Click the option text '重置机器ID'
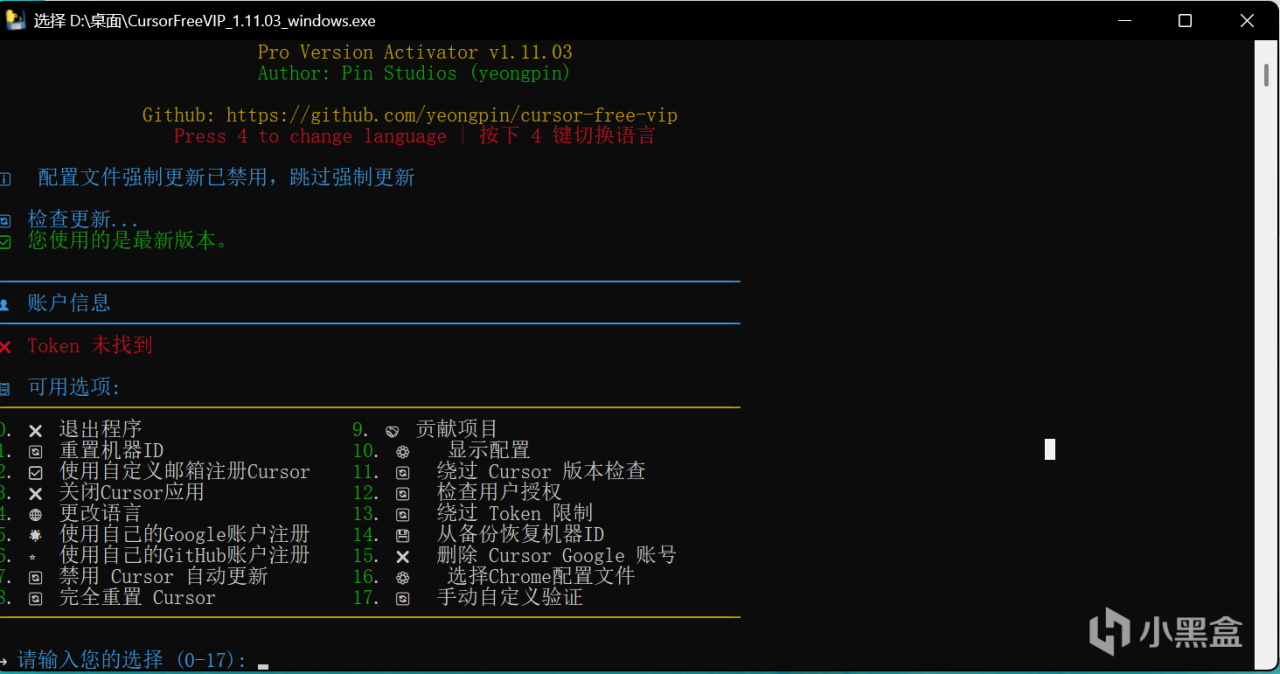Viewport: 1280px width, 674px height. click(111, 451)
